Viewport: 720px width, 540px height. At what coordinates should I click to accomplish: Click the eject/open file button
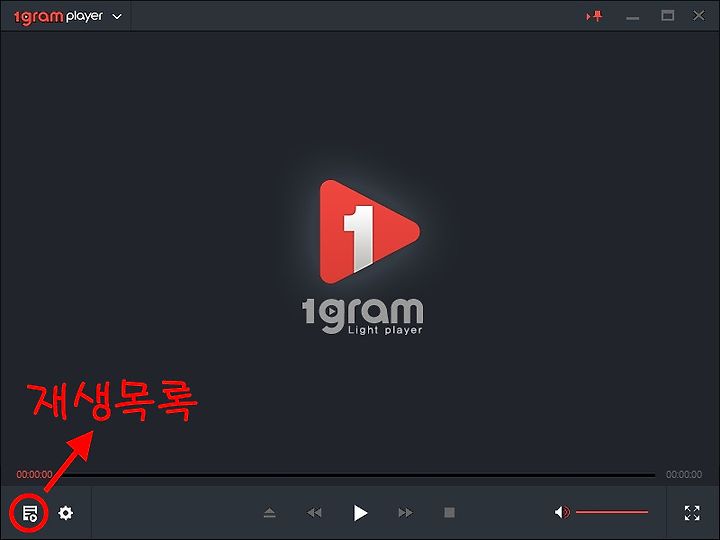[x=270, y=512]
